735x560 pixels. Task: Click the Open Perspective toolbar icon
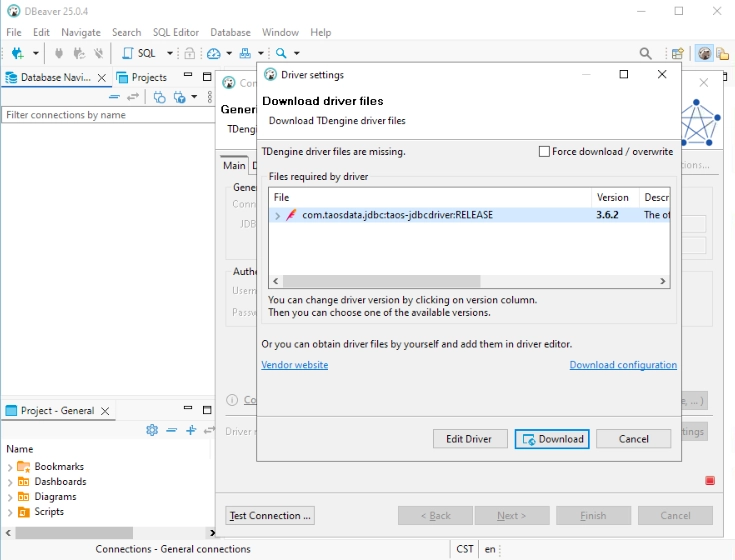click(x=677, y=53)
